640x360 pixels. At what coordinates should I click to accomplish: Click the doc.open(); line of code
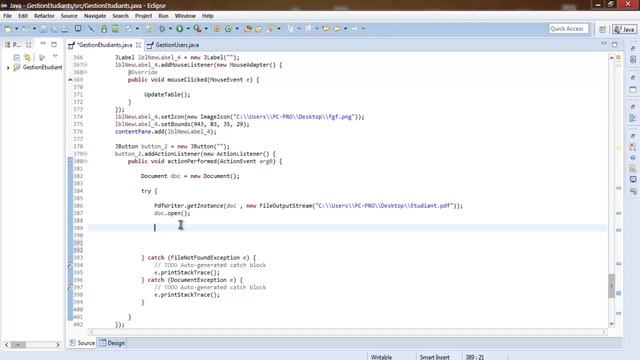pos(172,213)
